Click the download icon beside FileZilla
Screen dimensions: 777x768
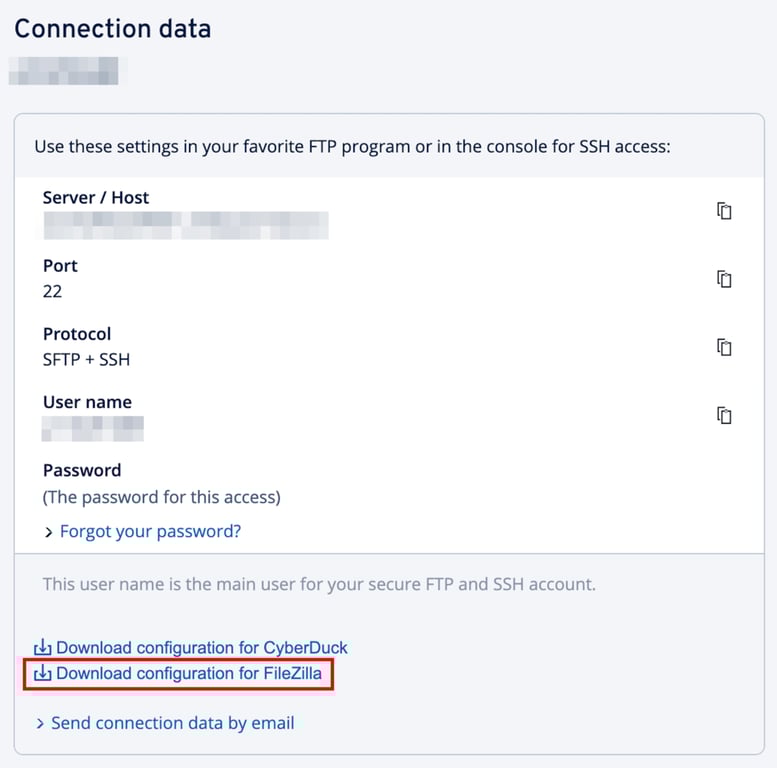(43, 674)
